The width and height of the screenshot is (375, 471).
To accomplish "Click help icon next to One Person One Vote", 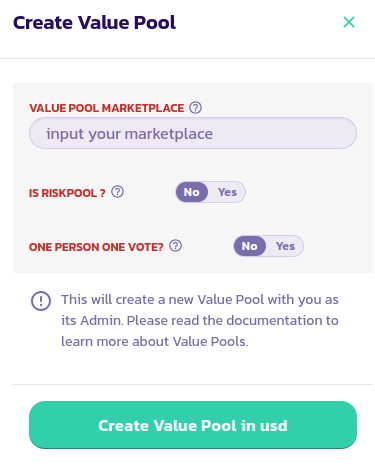I will tap(175, 246).
